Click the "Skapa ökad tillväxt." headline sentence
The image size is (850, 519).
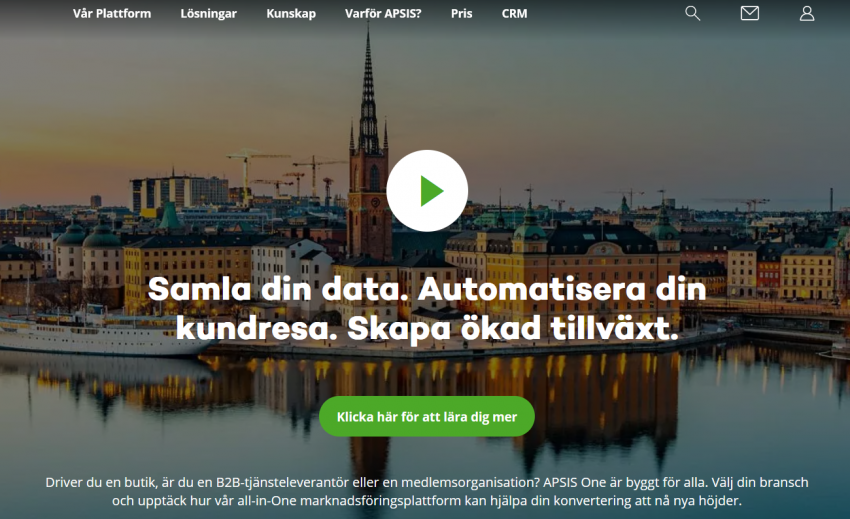513,328
